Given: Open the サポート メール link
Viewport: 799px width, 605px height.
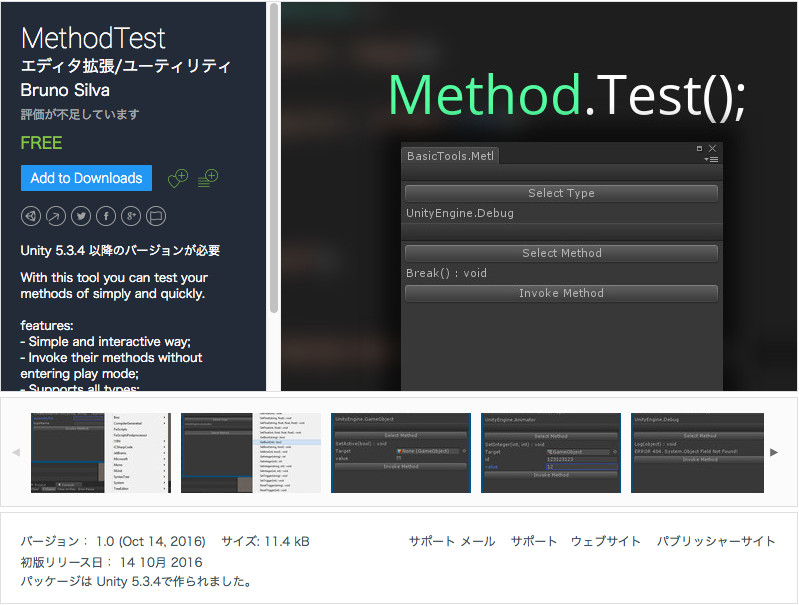Looking at the screenshot, I should pos(451,541).
